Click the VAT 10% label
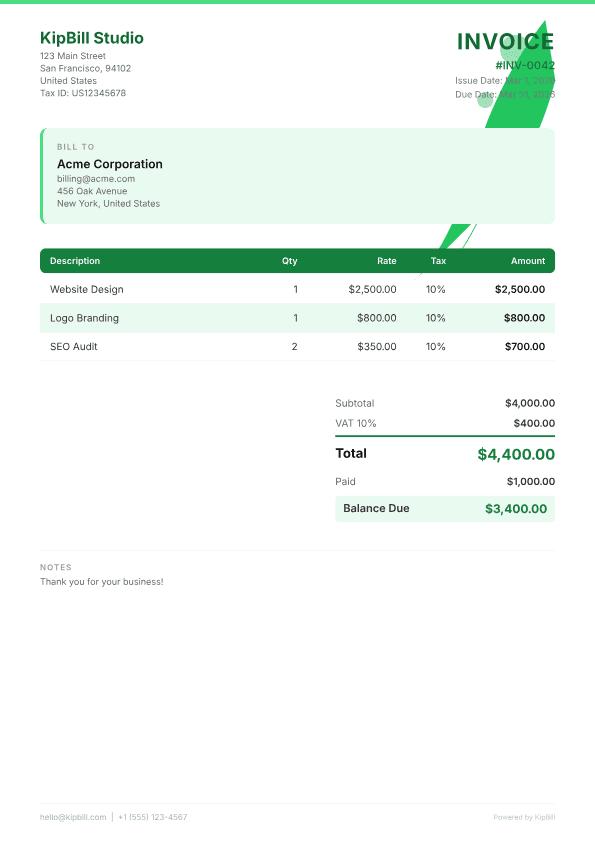595x841 pixels. tap(356, 423)
